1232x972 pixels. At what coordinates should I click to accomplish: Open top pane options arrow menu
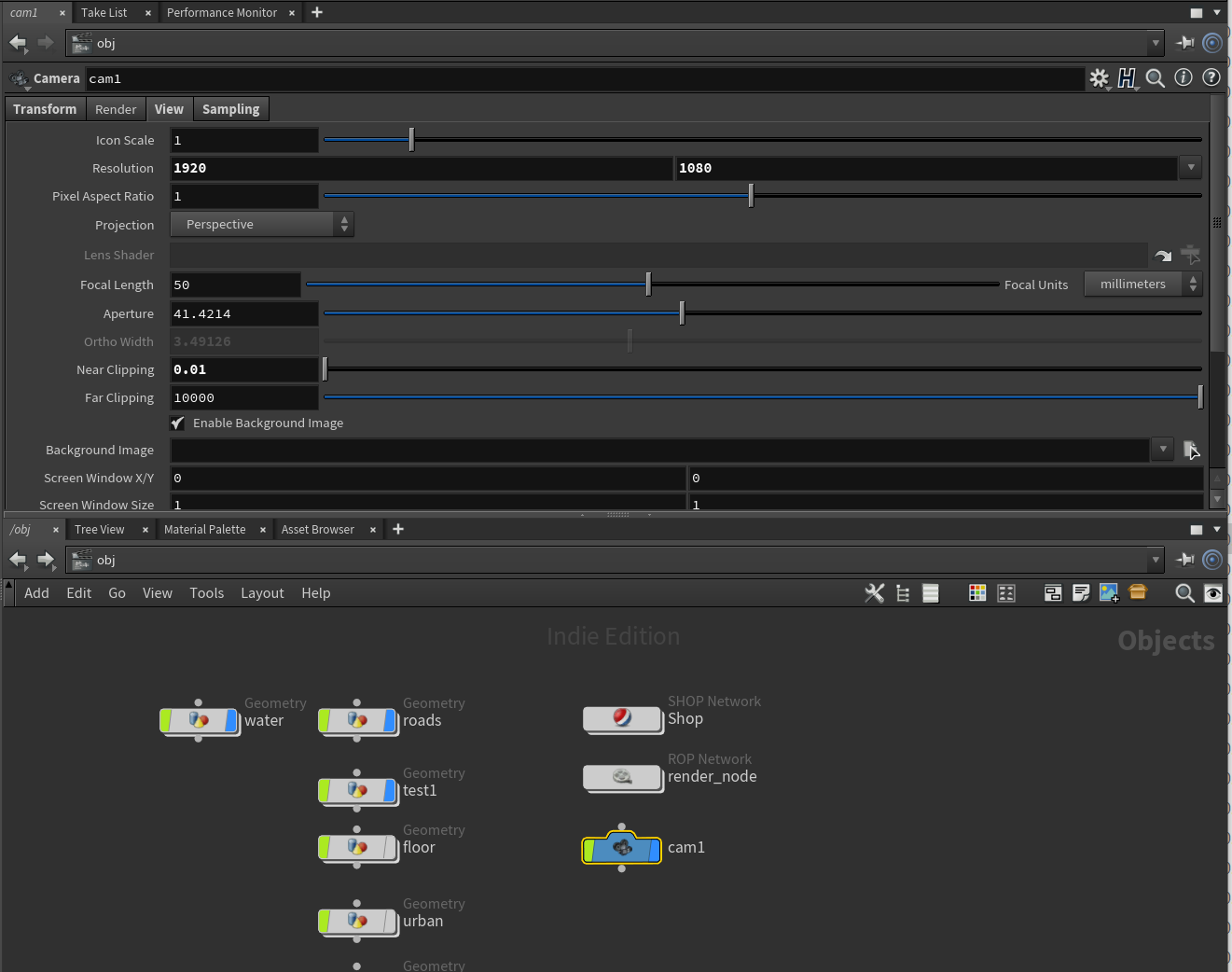point(1217,12)
